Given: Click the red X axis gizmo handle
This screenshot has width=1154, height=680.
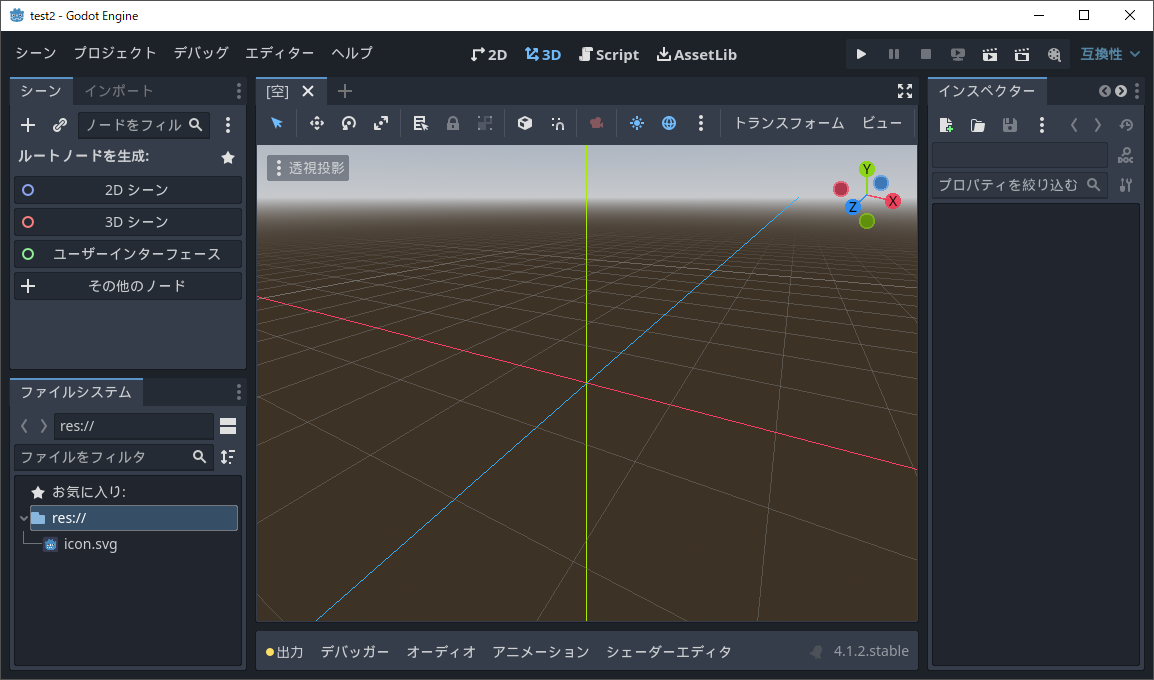Looking at the screenshot, I should point(893,201).
